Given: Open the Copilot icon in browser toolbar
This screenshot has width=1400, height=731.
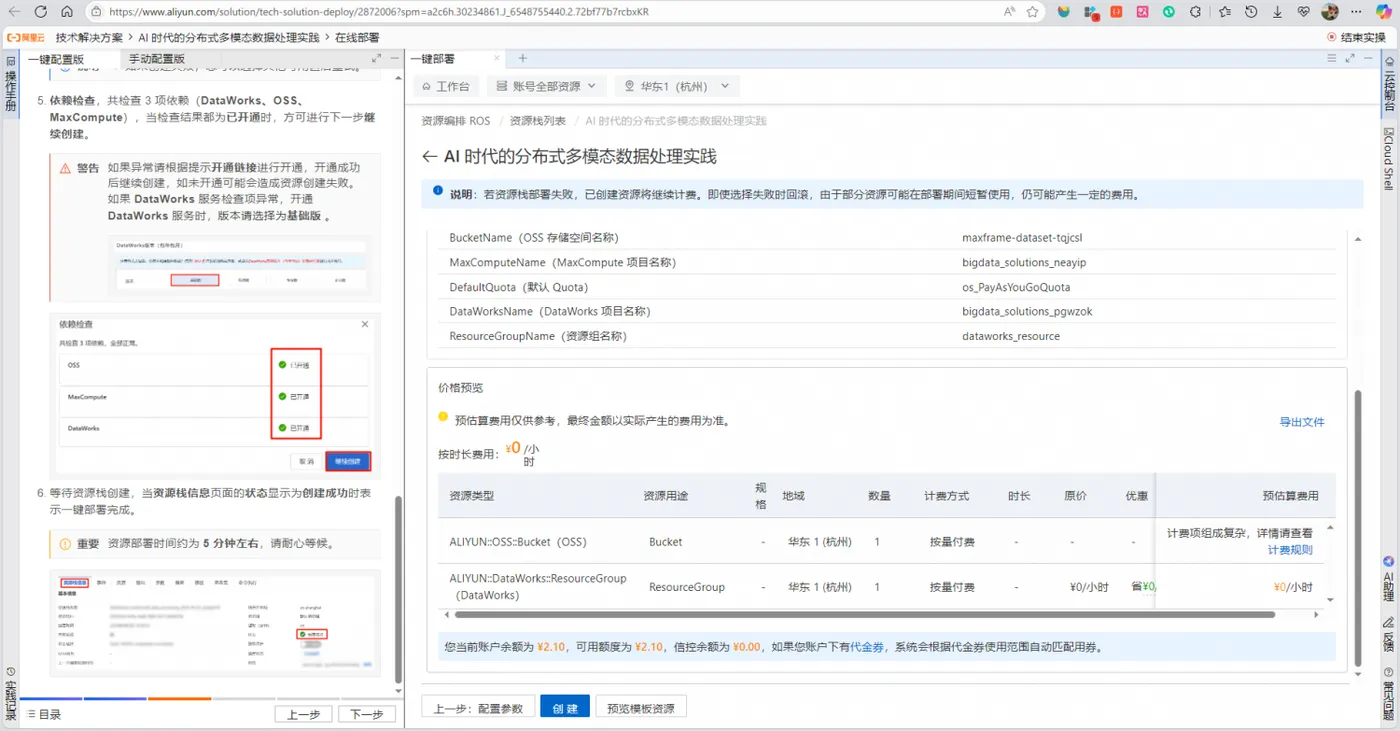Looking at the screenshot, I should click(x=1384, y=12).
